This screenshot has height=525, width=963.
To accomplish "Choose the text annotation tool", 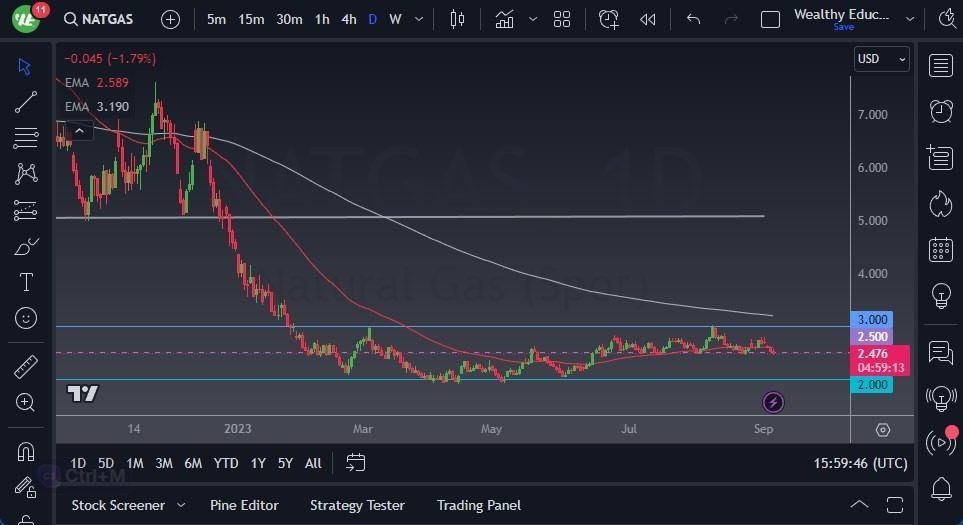I will [x=26, y=282].
